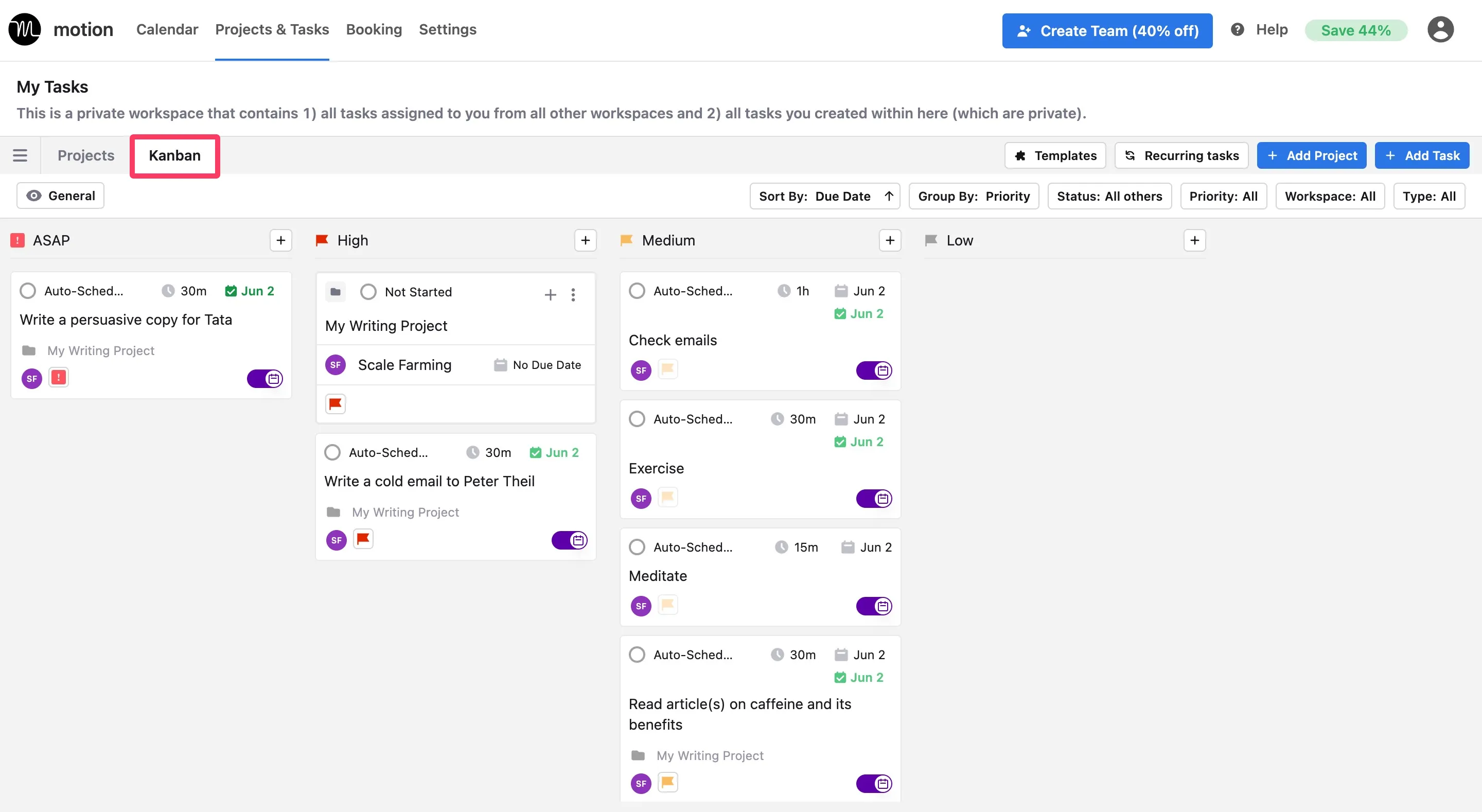Mark Write a persuasive copy task complete
The width and height of the screenshot is (1482, 812).
(x=28, y=291)
